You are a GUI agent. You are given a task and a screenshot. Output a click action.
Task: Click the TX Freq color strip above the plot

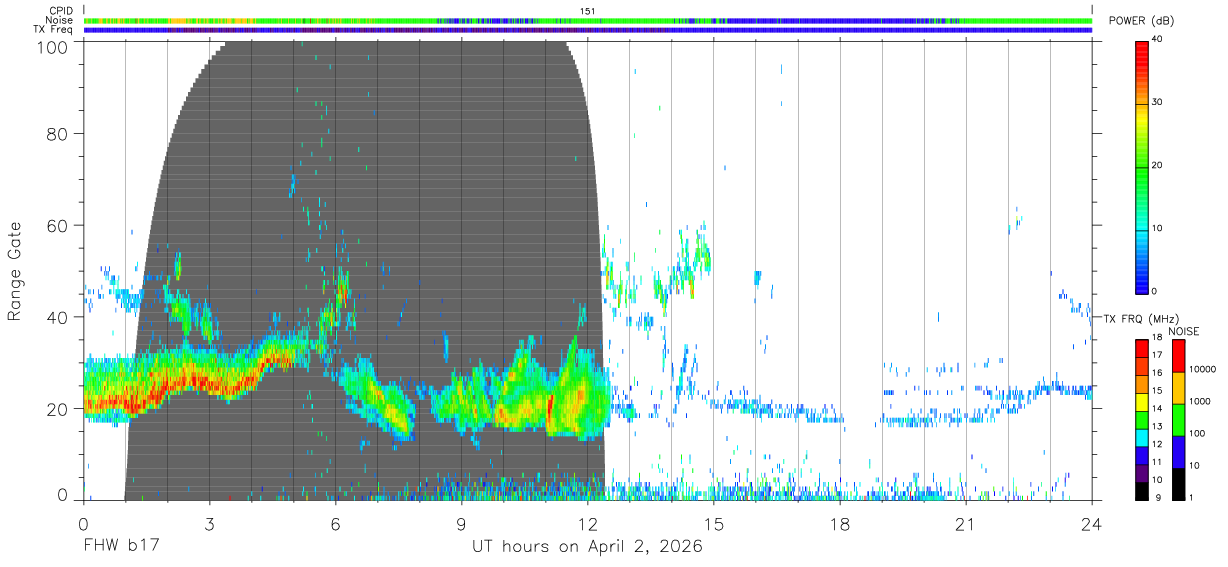click(x=587, y=30)
